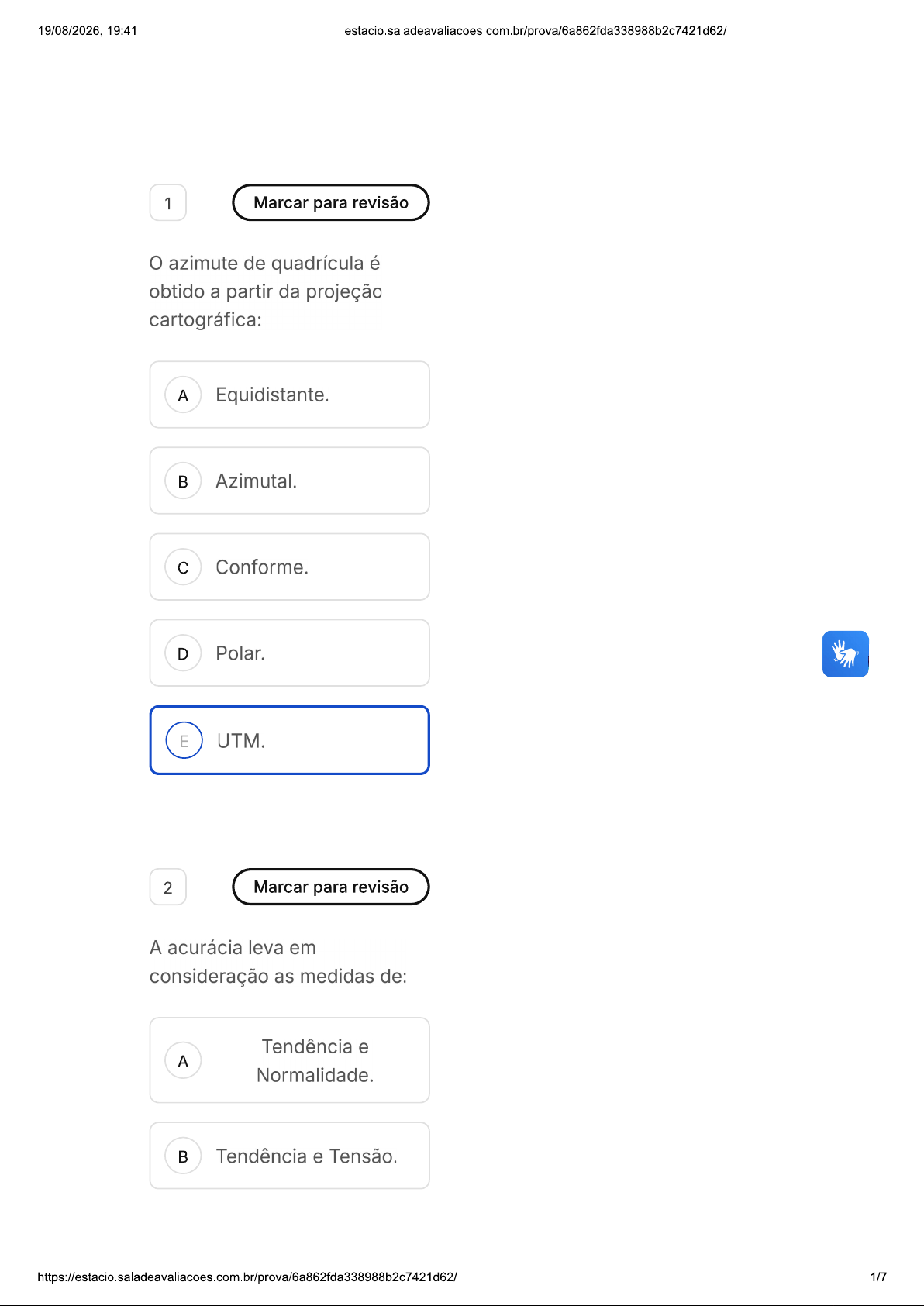Select the Polar answer card

[x=290, y=653]
